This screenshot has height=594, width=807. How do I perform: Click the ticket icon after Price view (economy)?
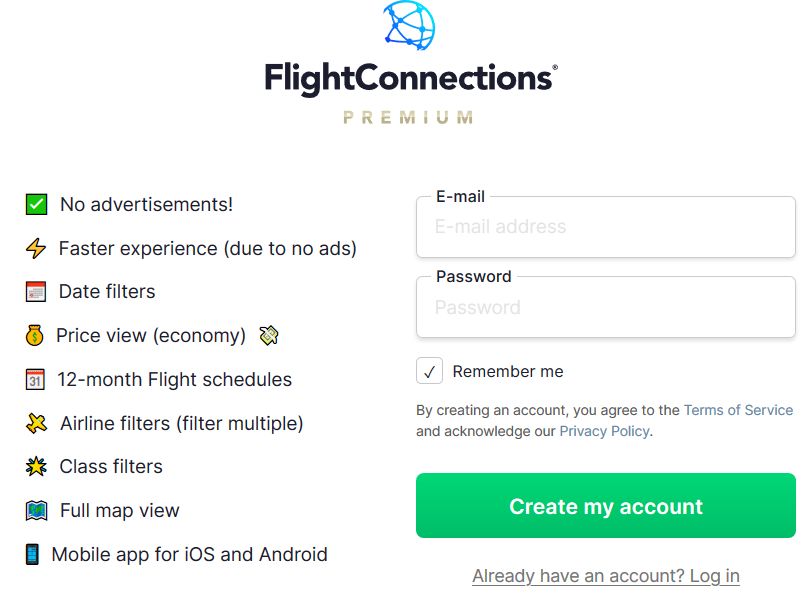269,335
